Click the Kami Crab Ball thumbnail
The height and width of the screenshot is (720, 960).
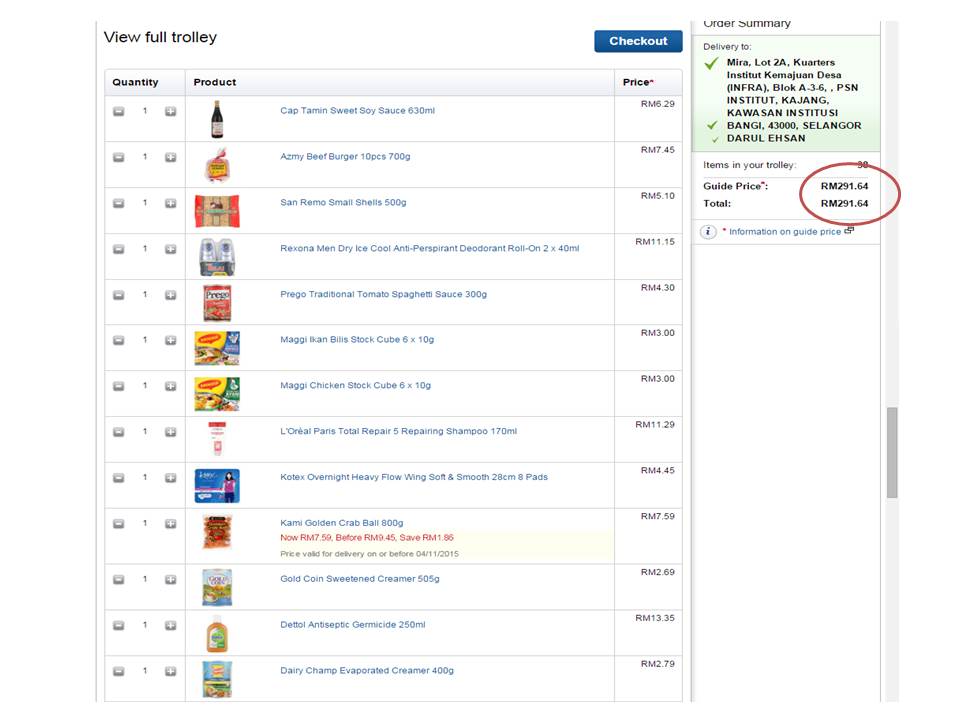coord(217,532)
